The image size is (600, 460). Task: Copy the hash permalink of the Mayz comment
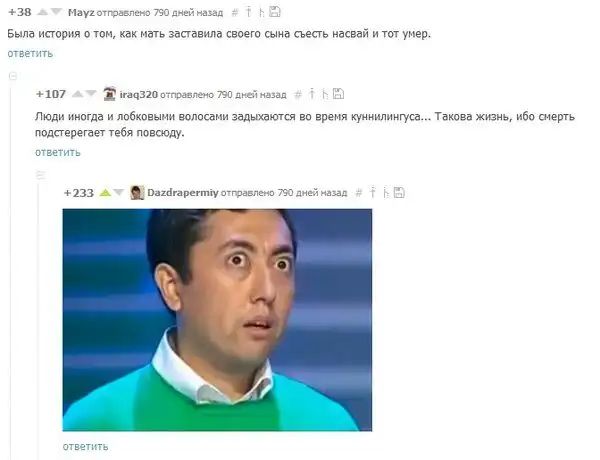point(235,13)
